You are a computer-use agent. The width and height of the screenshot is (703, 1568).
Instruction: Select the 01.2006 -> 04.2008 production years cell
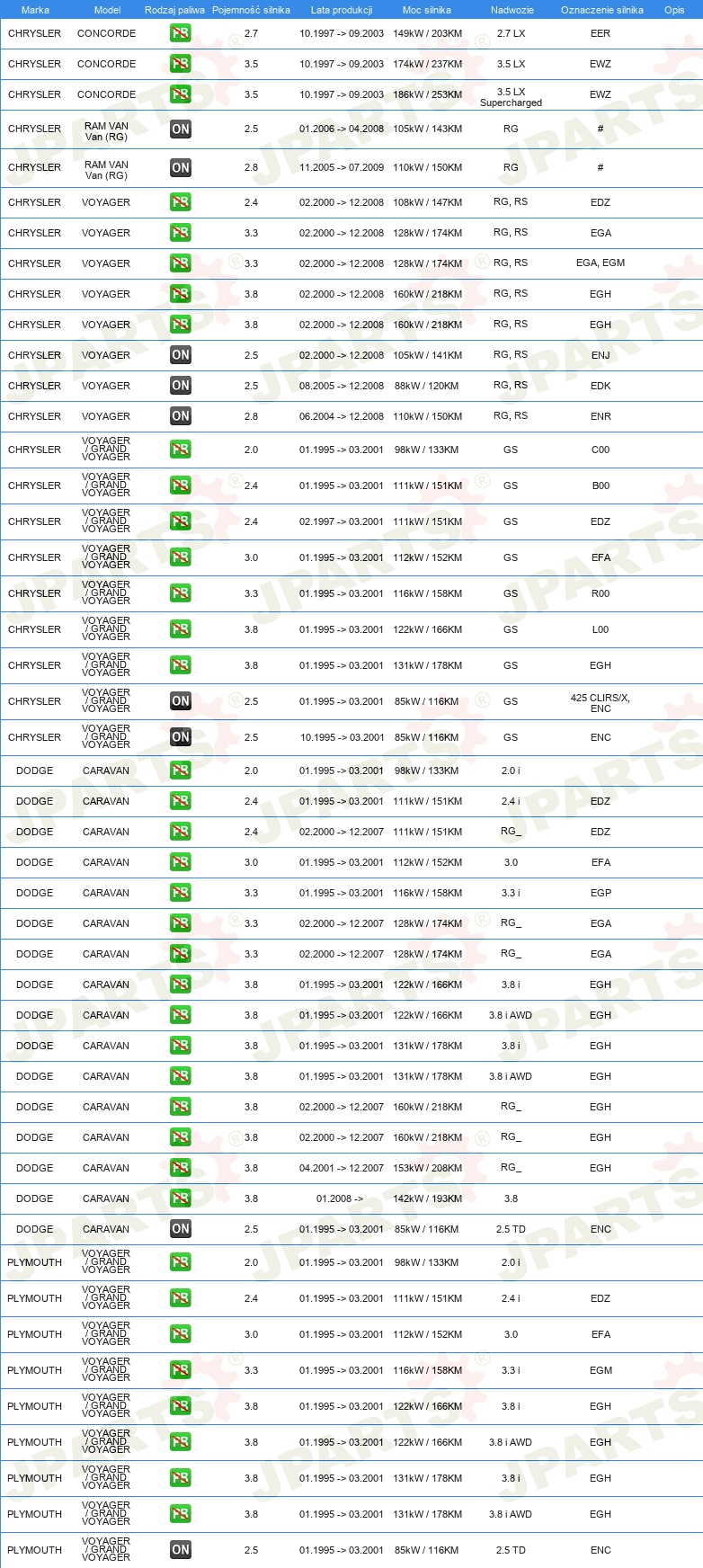(x=342, y=129)
